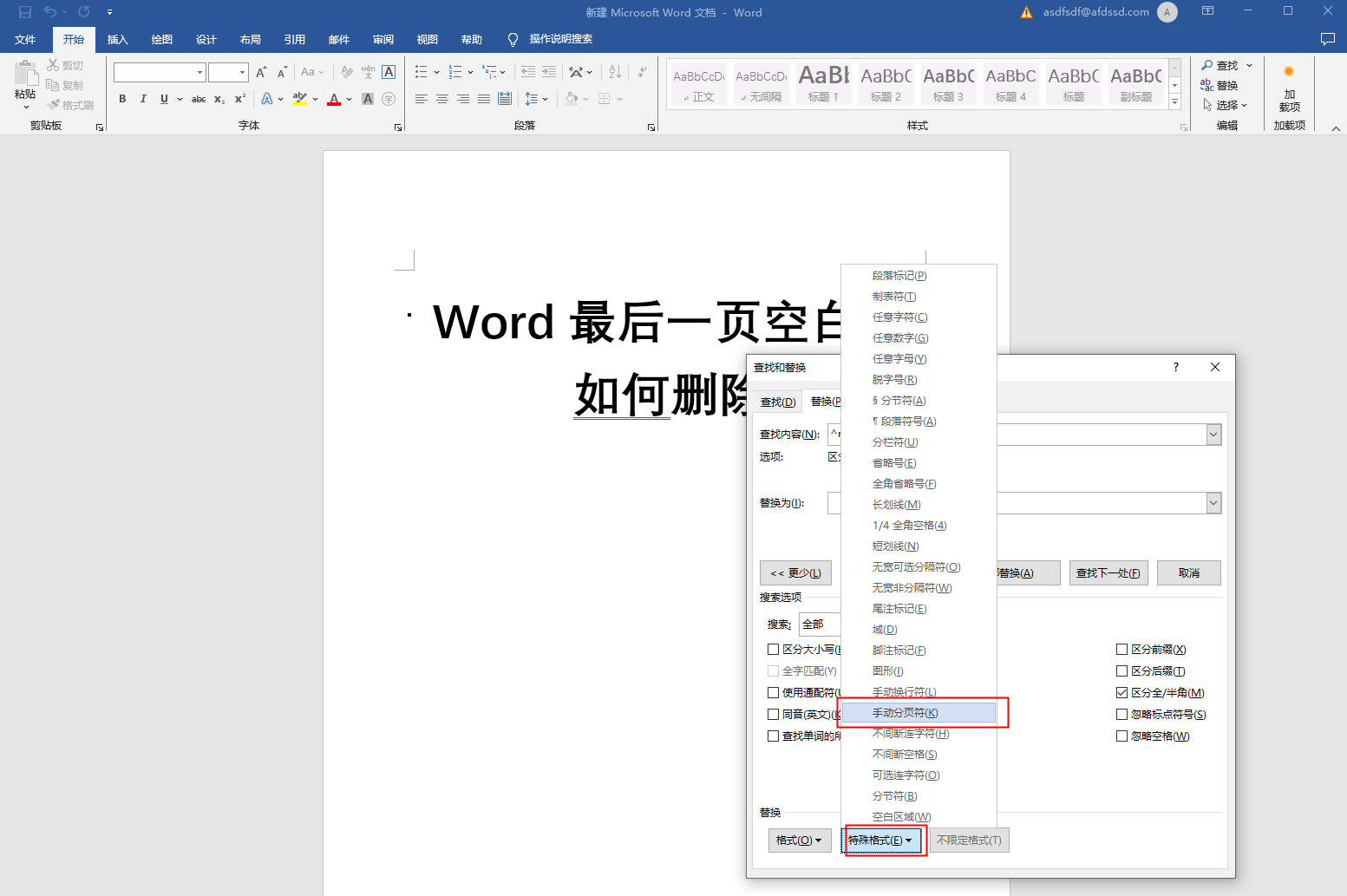Apply subscript formatting
Screen dimensions: 1347x896
(219, 99)
